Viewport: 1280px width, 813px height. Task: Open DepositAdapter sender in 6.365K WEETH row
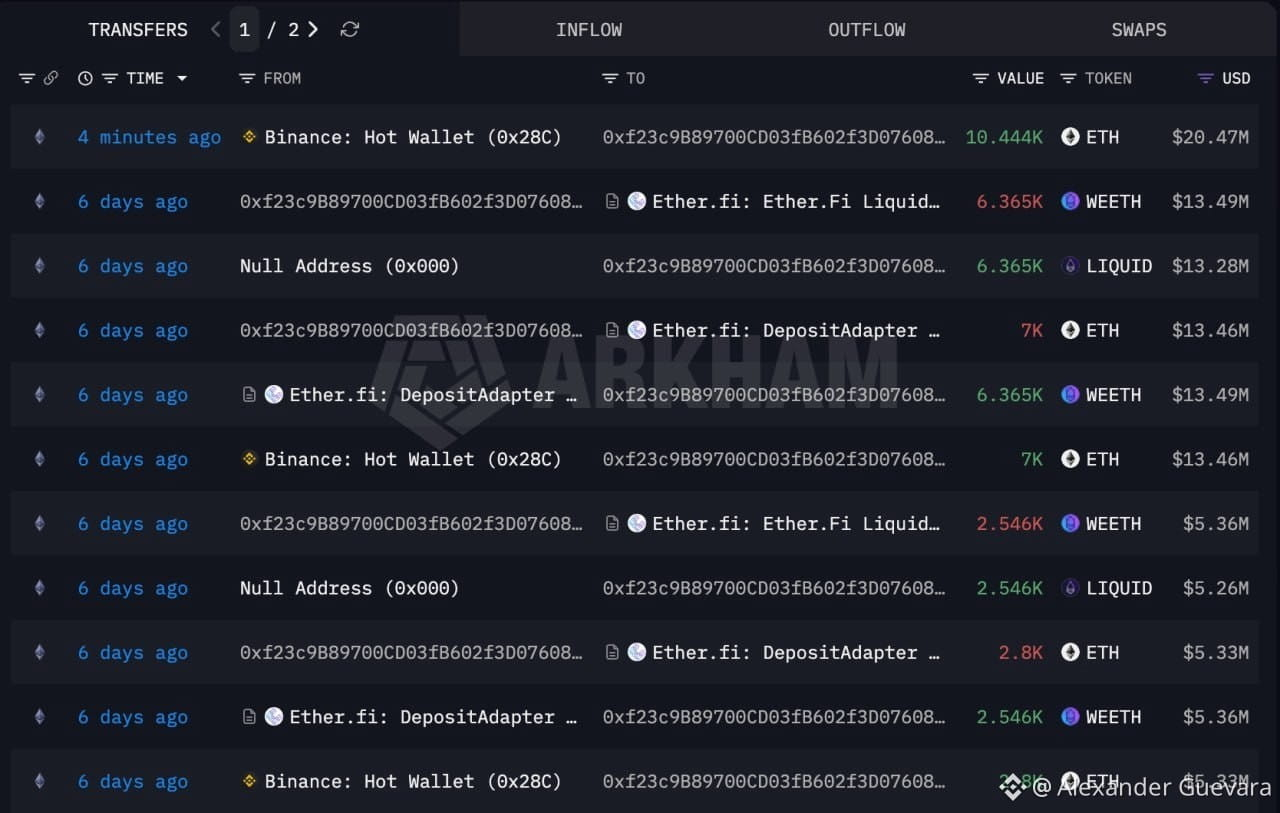(x=433, y=395)
